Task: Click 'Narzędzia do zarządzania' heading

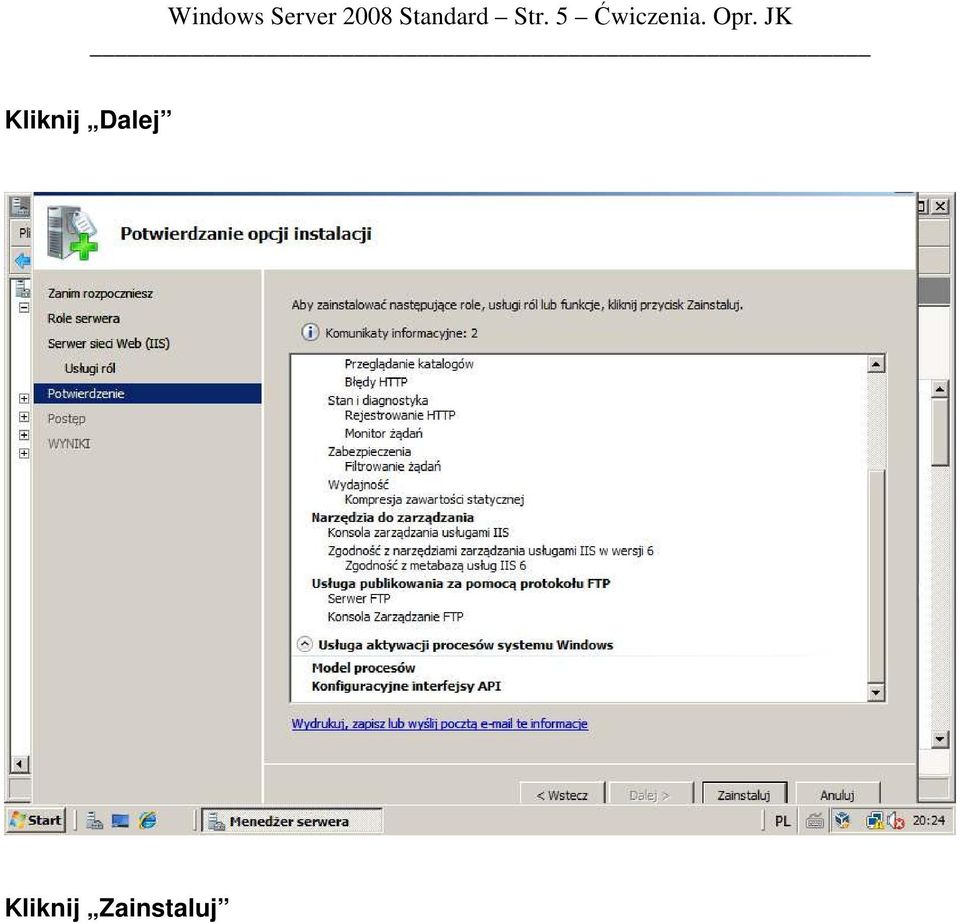Action: [392, 517]
